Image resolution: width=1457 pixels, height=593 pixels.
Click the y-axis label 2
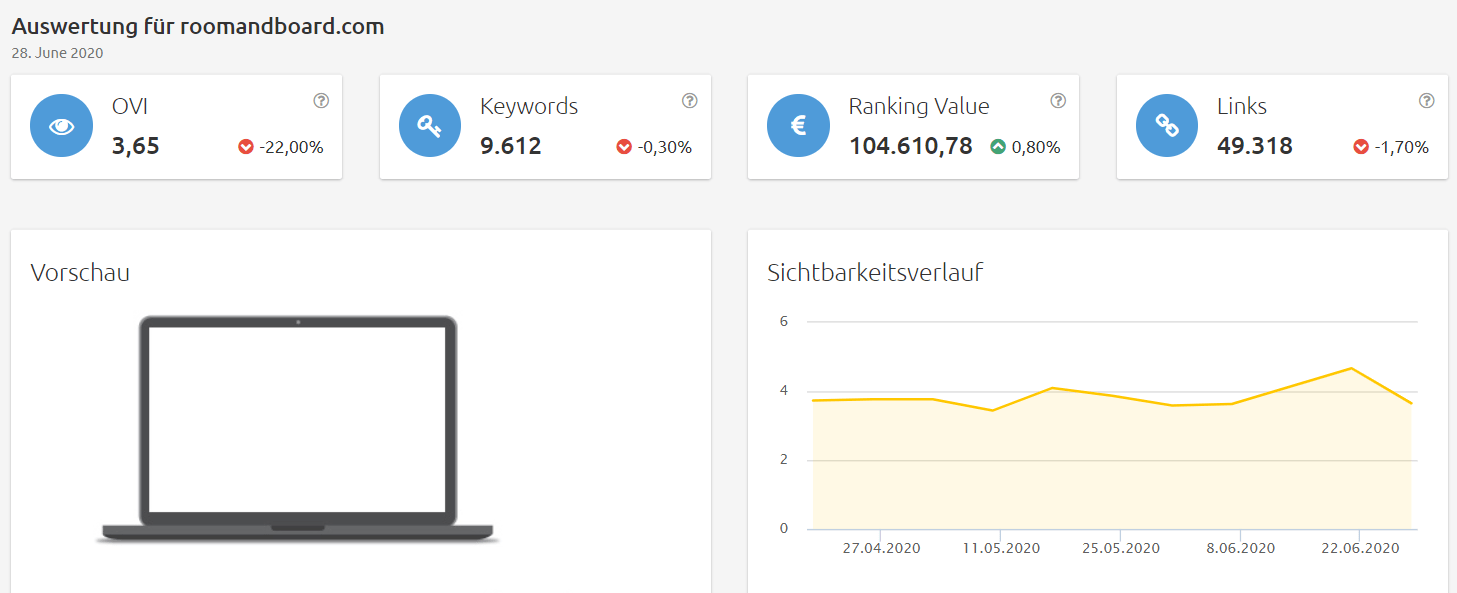tap(784, 459)
